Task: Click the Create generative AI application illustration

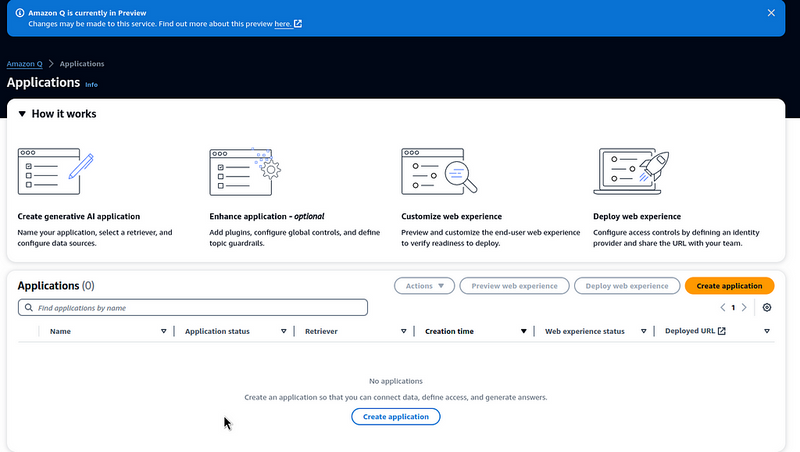Action: coord(56,171)
